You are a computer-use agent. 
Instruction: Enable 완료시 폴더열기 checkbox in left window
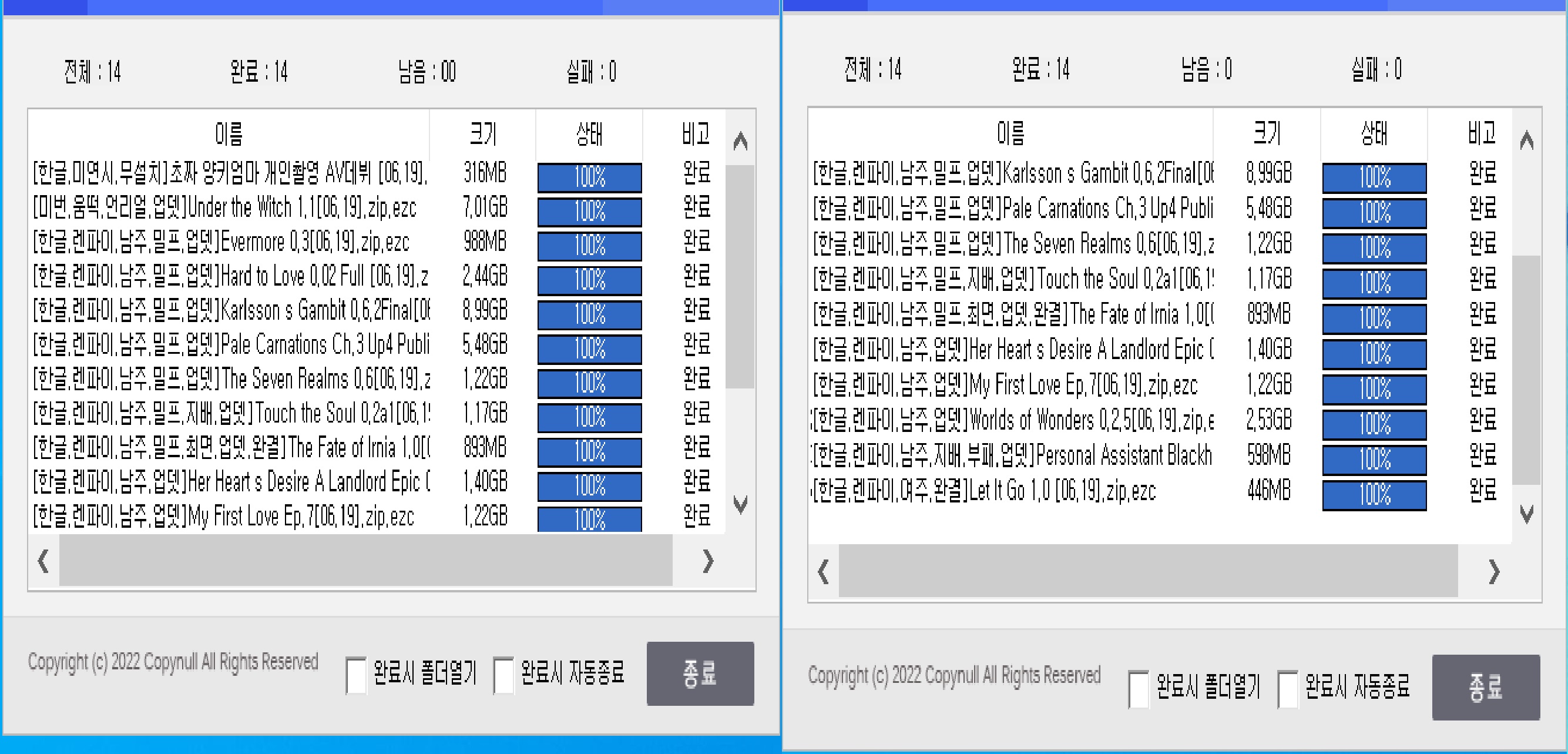click(356, 675)
